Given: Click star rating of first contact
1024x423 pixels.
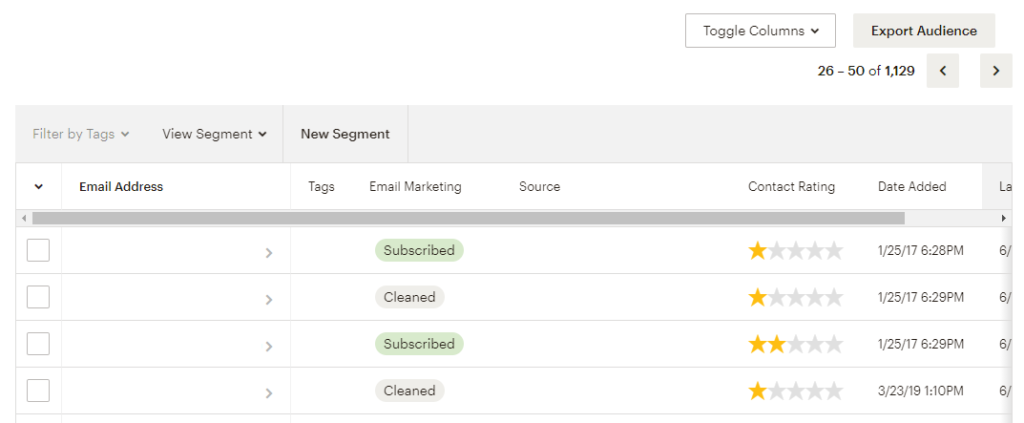Looking at the screenshot, I should (x=796, y=250).
